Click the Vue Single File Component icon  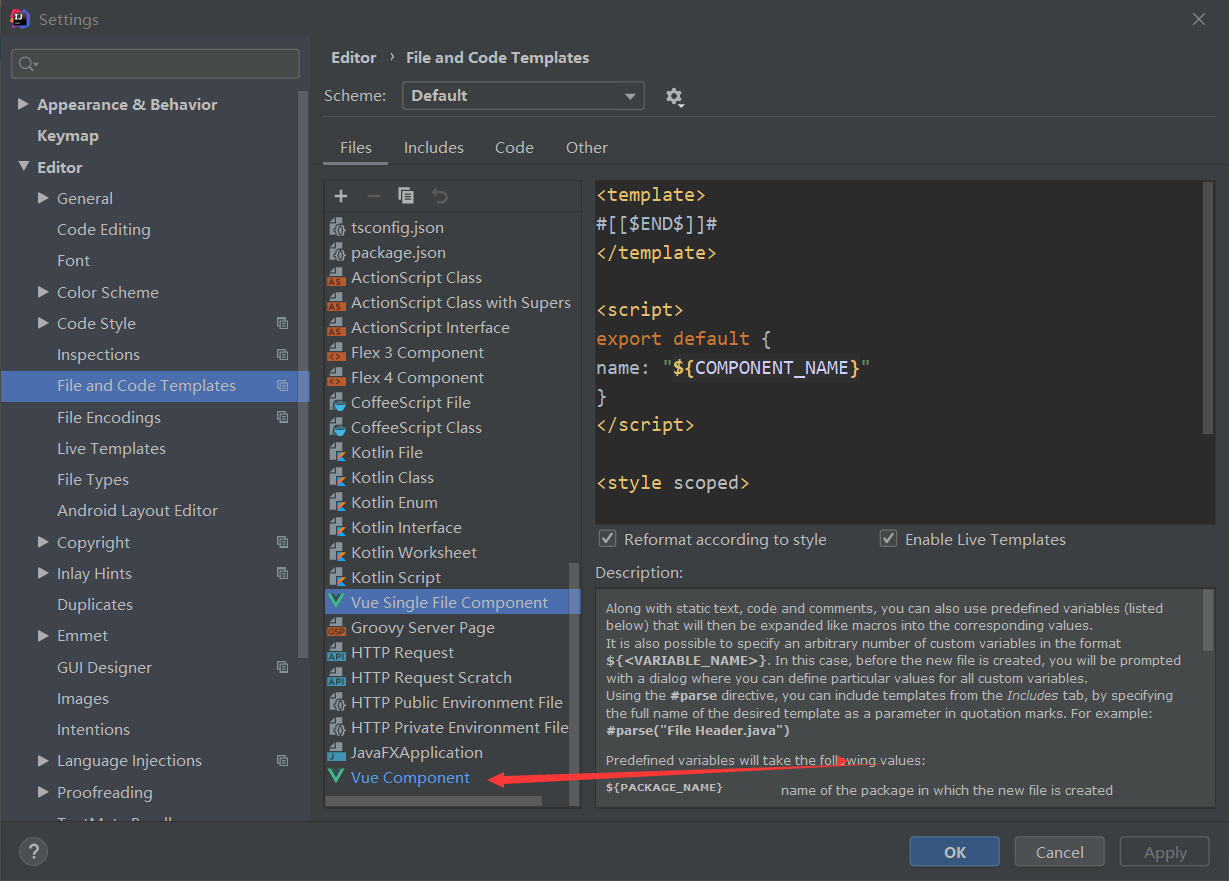tap(336, 602)
